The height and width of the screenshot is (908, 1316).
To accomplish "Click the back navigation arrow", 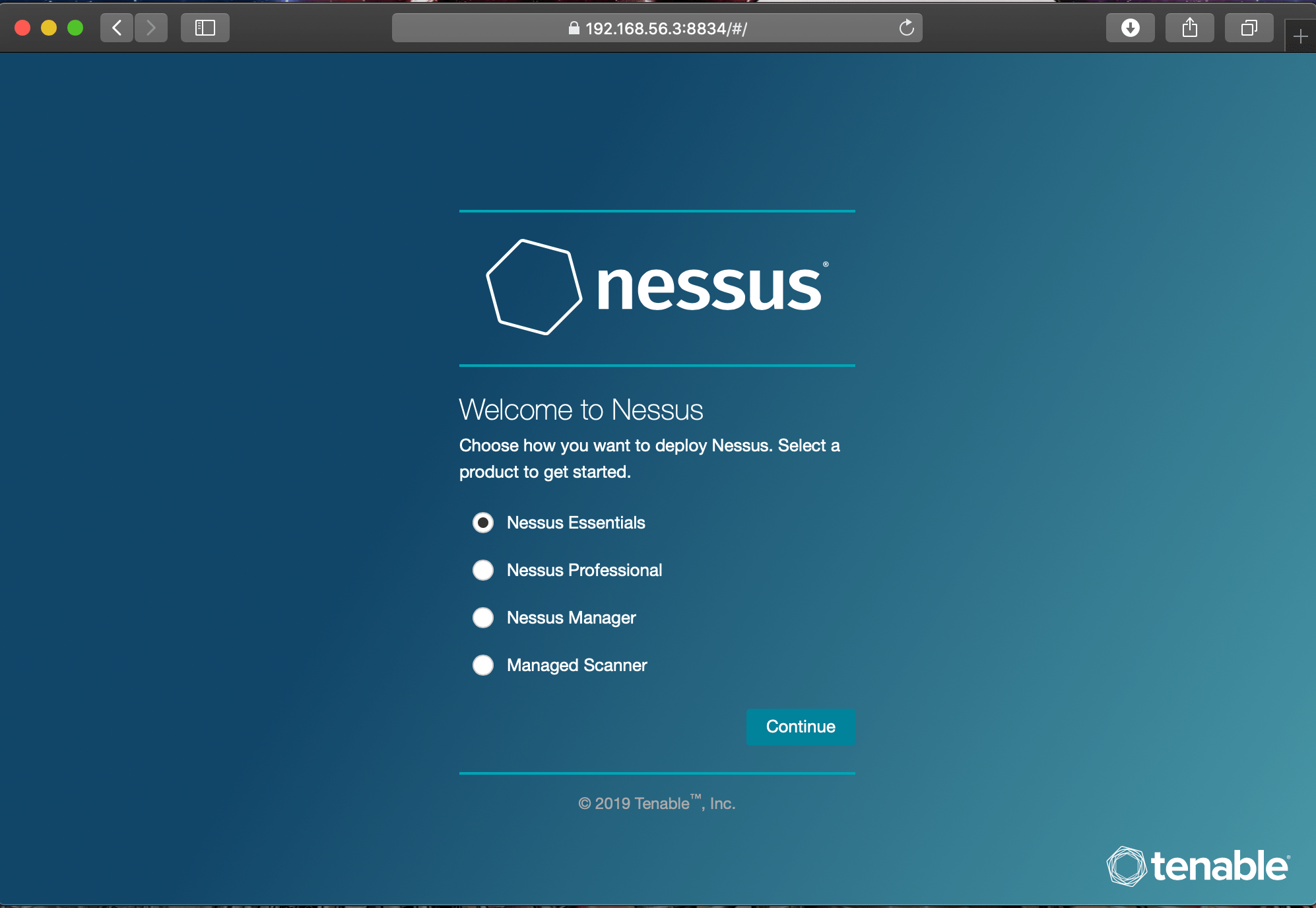I will click(x=117, y=28).
